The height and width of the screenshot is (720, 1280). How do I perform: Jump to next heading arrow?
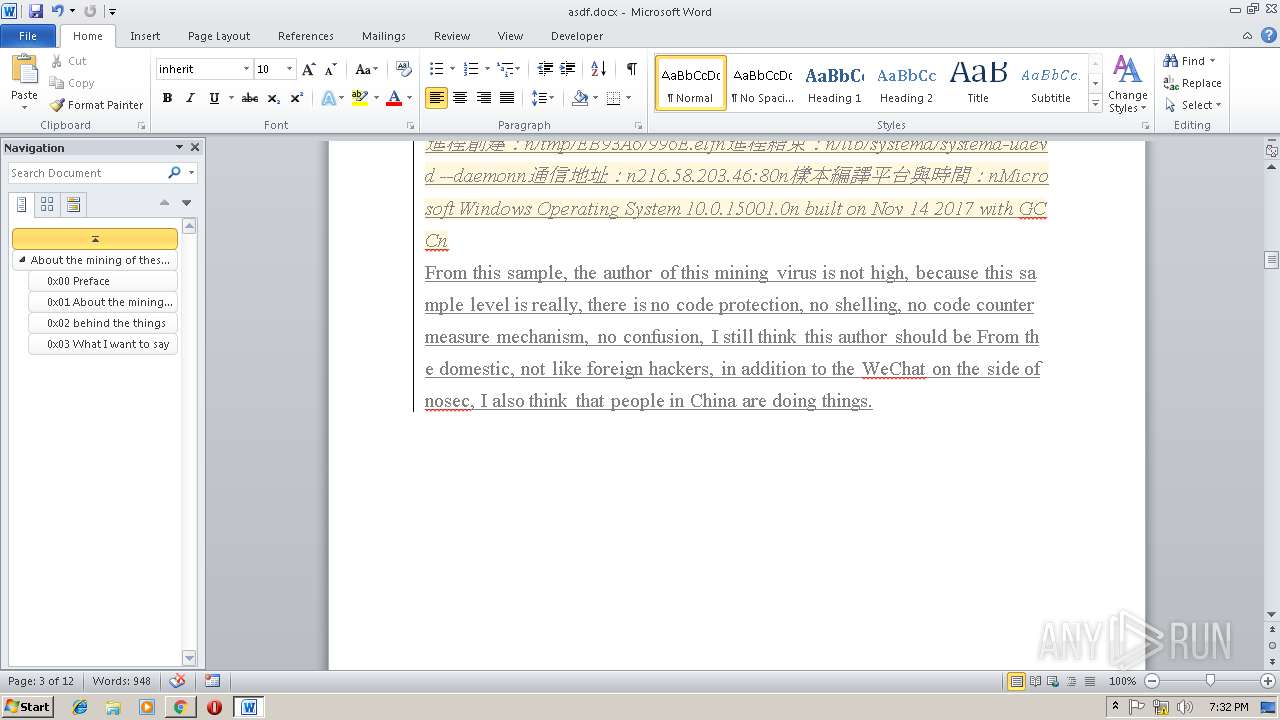[186, 203]
